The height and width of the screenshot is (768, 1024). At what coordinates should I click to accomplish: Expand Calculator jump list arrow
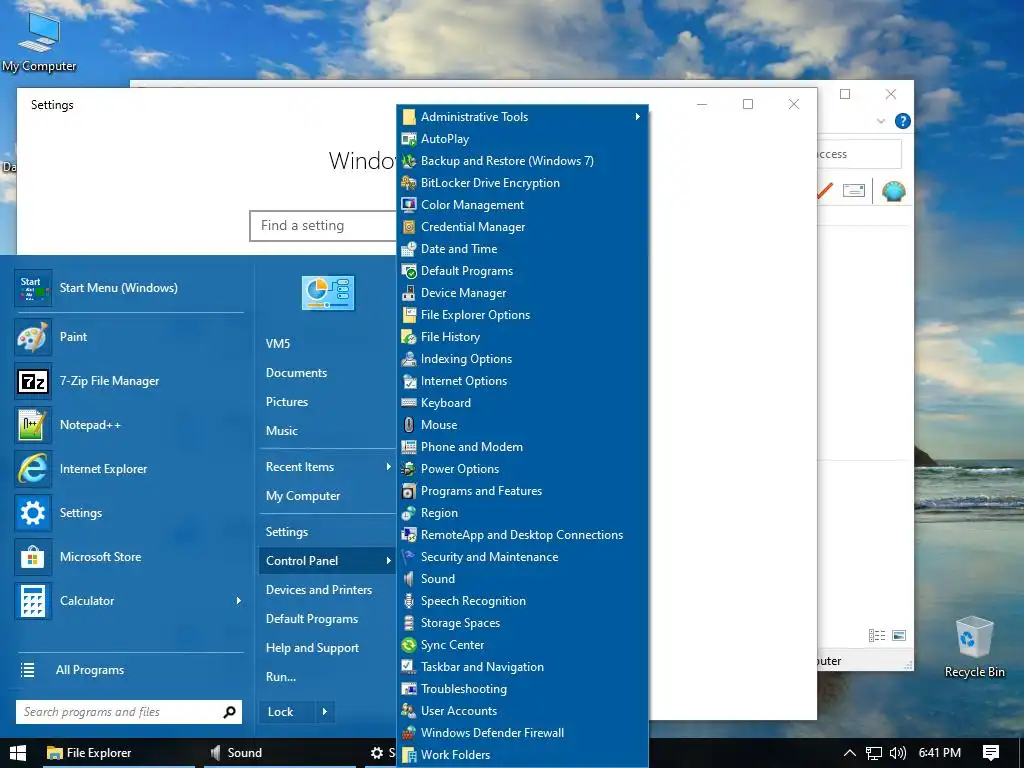238,601
